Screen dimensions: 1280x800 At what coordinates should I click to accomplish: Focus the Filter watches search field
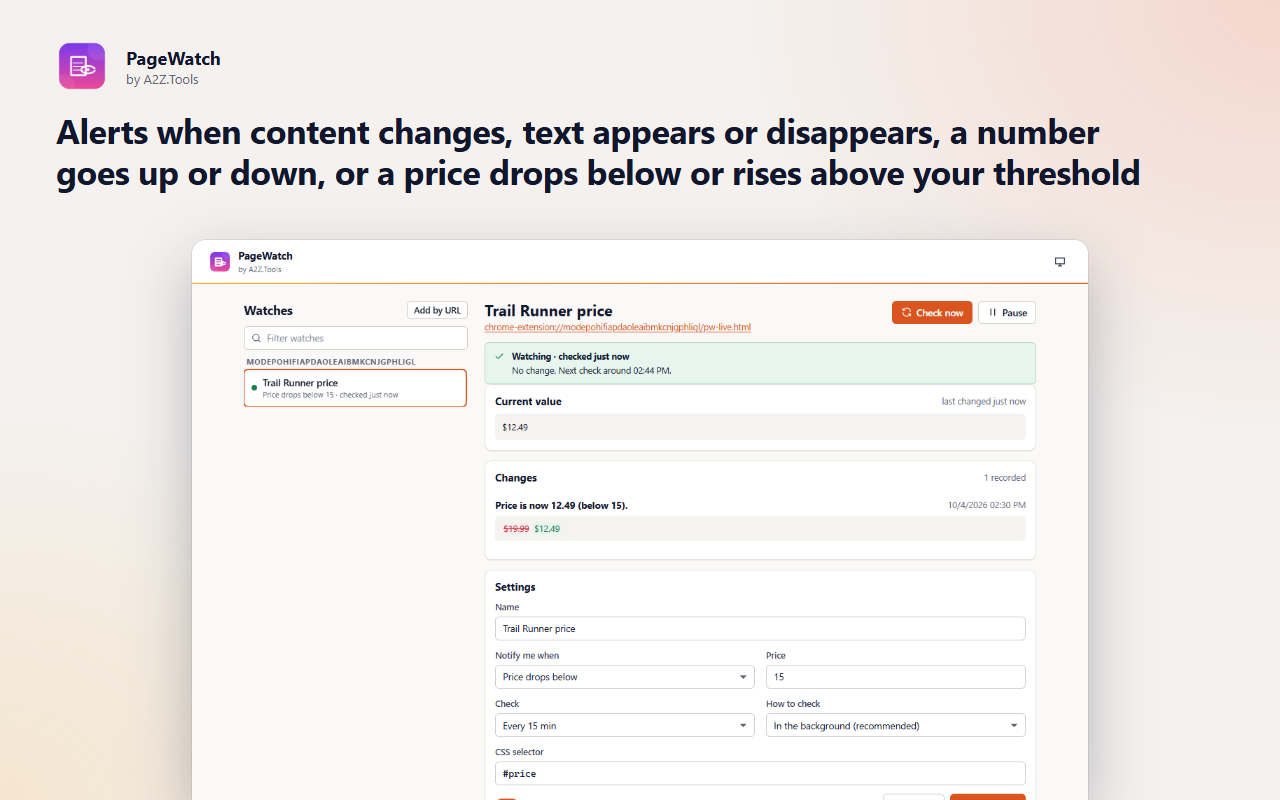(356, 338)
